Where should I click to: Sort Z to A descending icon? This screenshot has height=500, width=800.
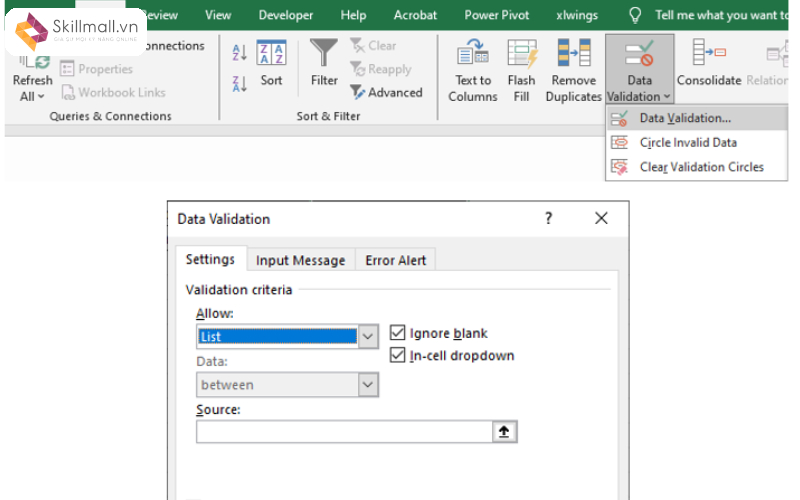(x=239, y=84)
